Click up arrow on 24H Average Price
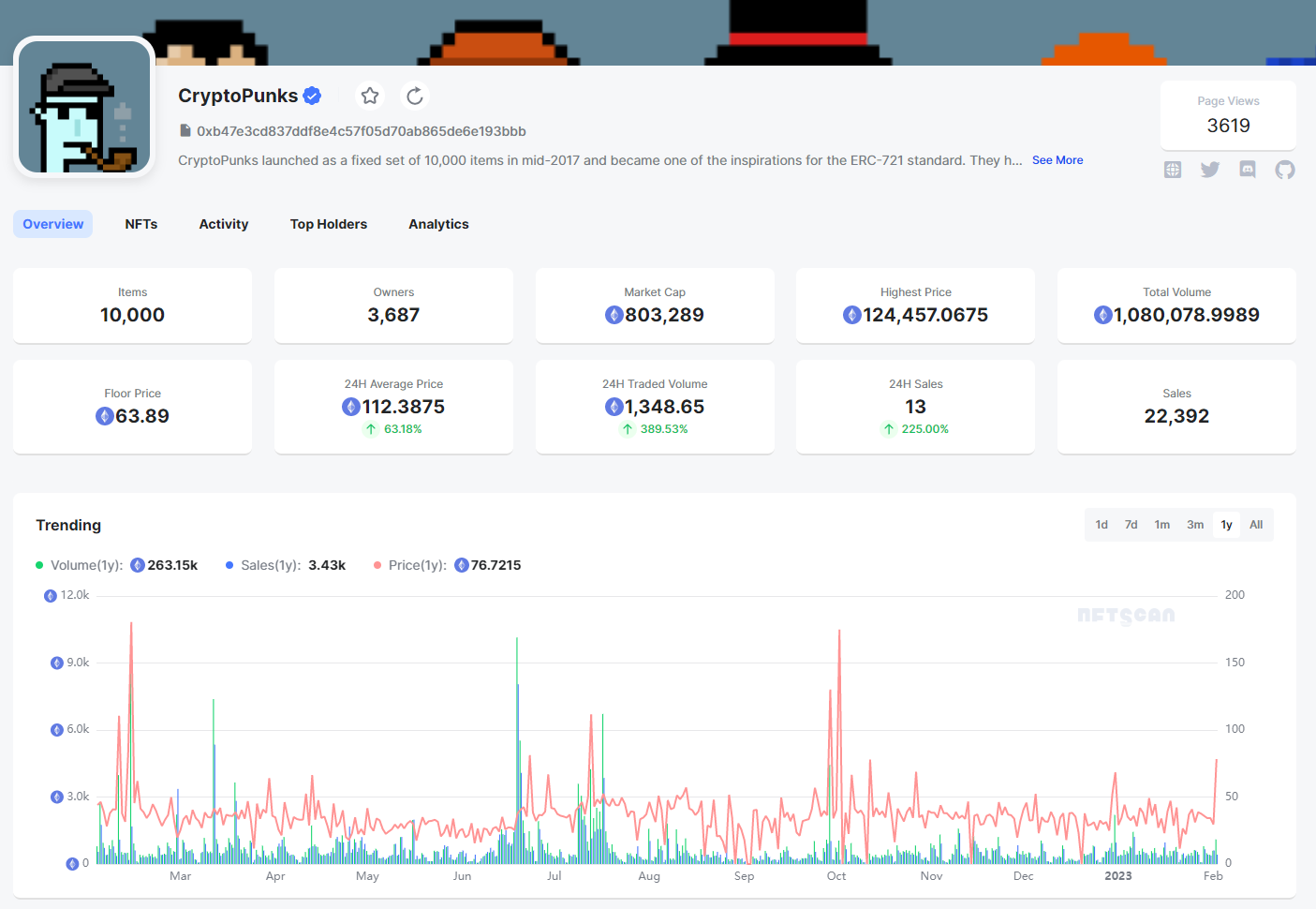 pyautogui.click(x=371, y=429)
